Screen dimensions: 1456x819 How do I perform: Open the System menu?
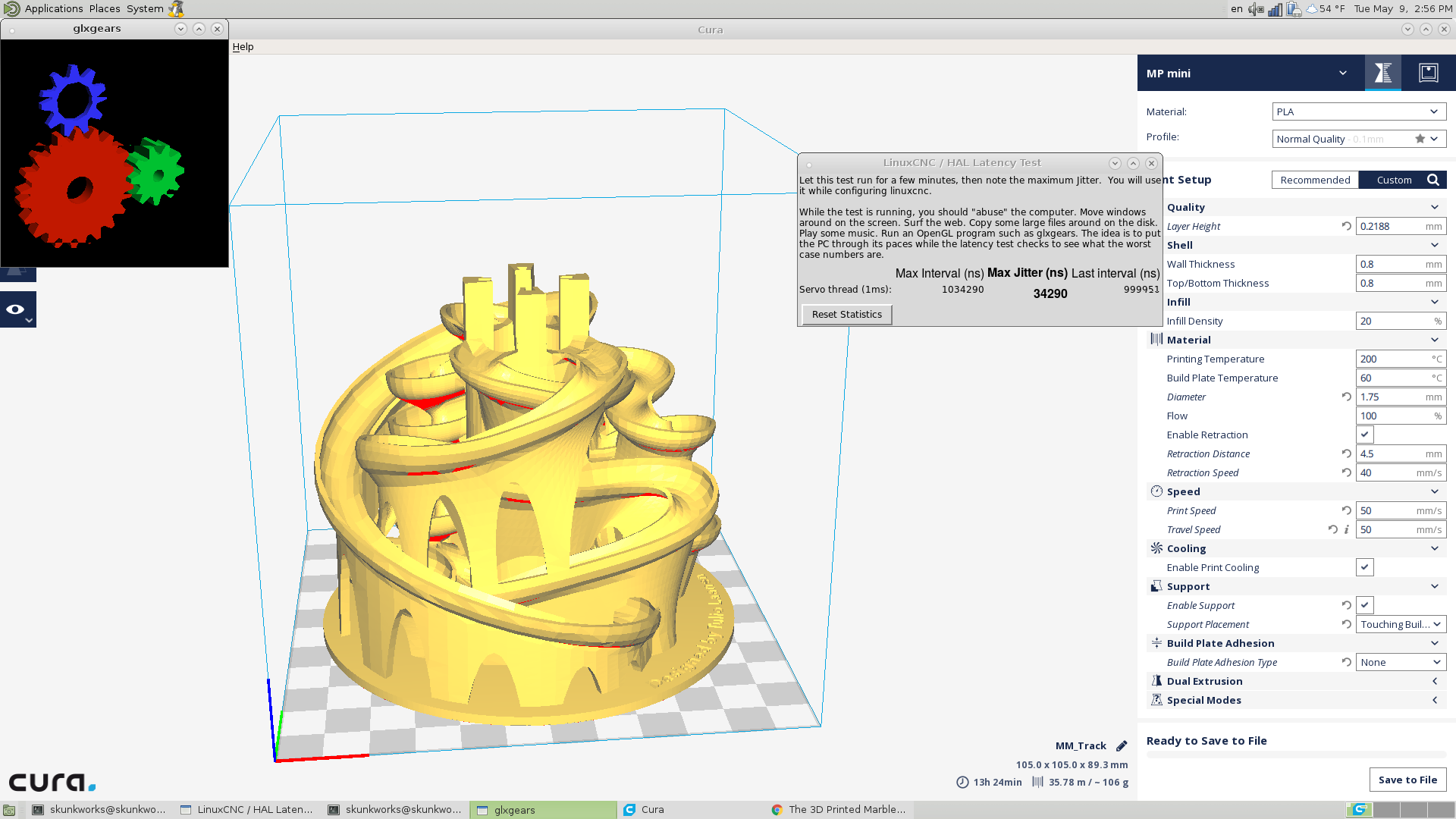pos(145,8)
